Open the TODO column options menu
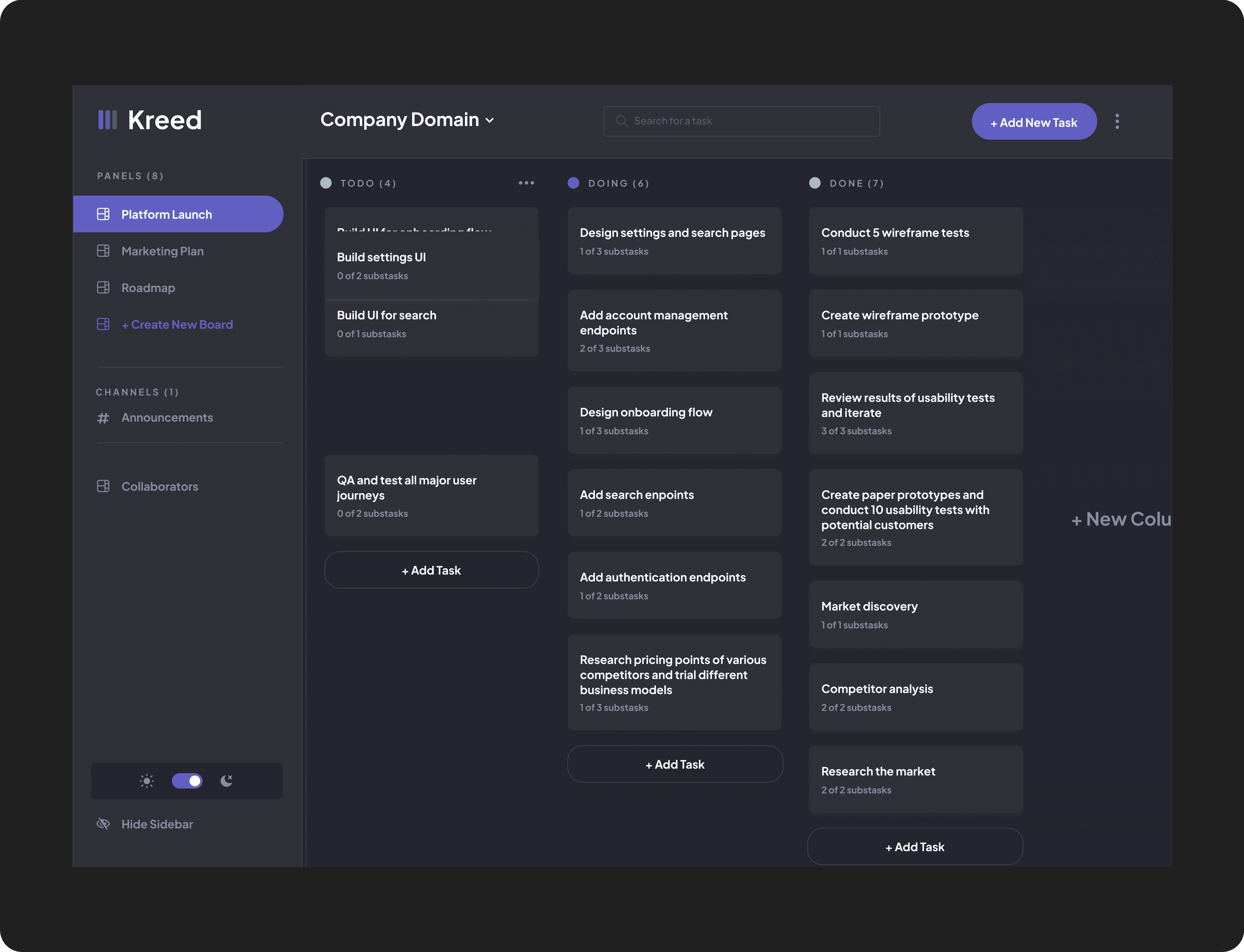1244x952 pixels. (526, 183)
